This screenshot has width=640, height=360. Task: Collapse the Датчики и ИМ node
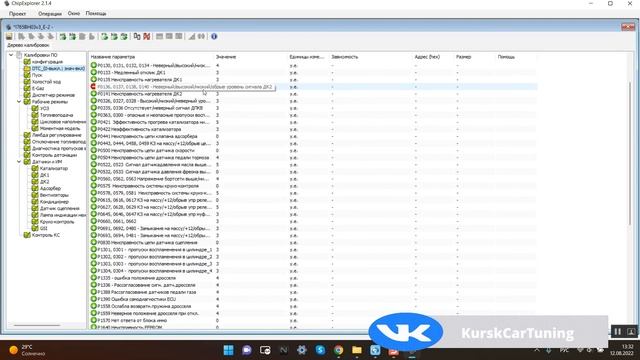click(19, 162)
